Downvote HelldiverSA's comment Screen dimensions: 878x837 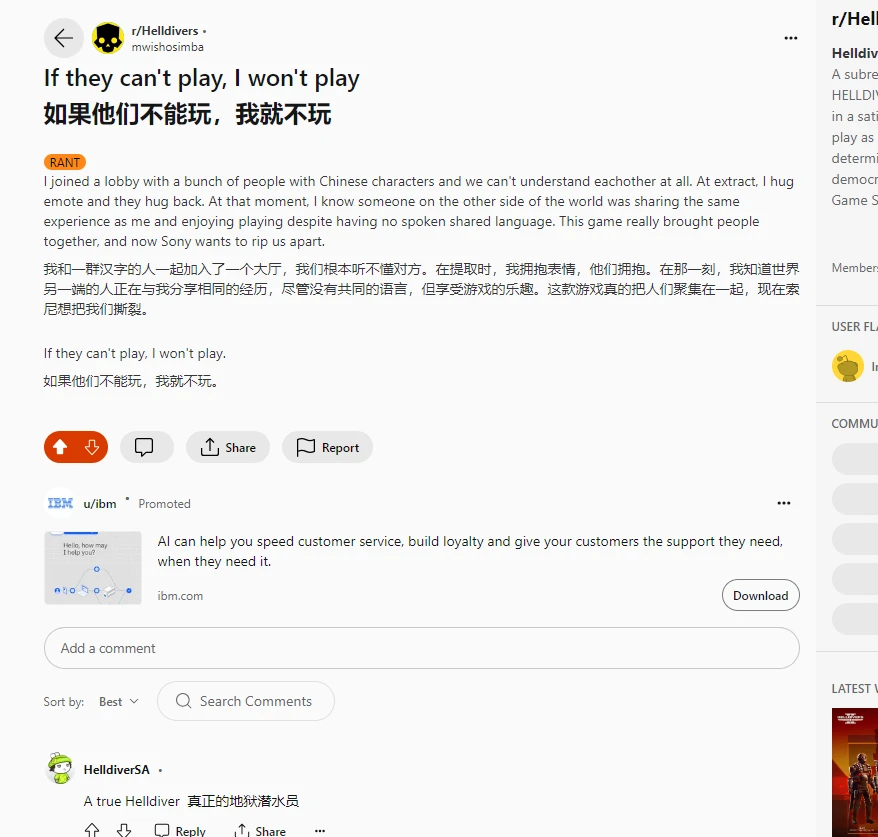[124, 830]
